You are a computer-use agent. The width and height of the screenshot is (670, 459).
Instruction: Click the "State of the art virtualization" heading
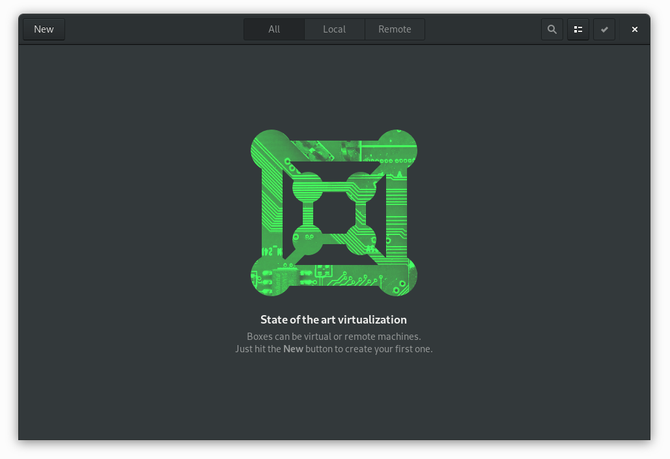334,320
